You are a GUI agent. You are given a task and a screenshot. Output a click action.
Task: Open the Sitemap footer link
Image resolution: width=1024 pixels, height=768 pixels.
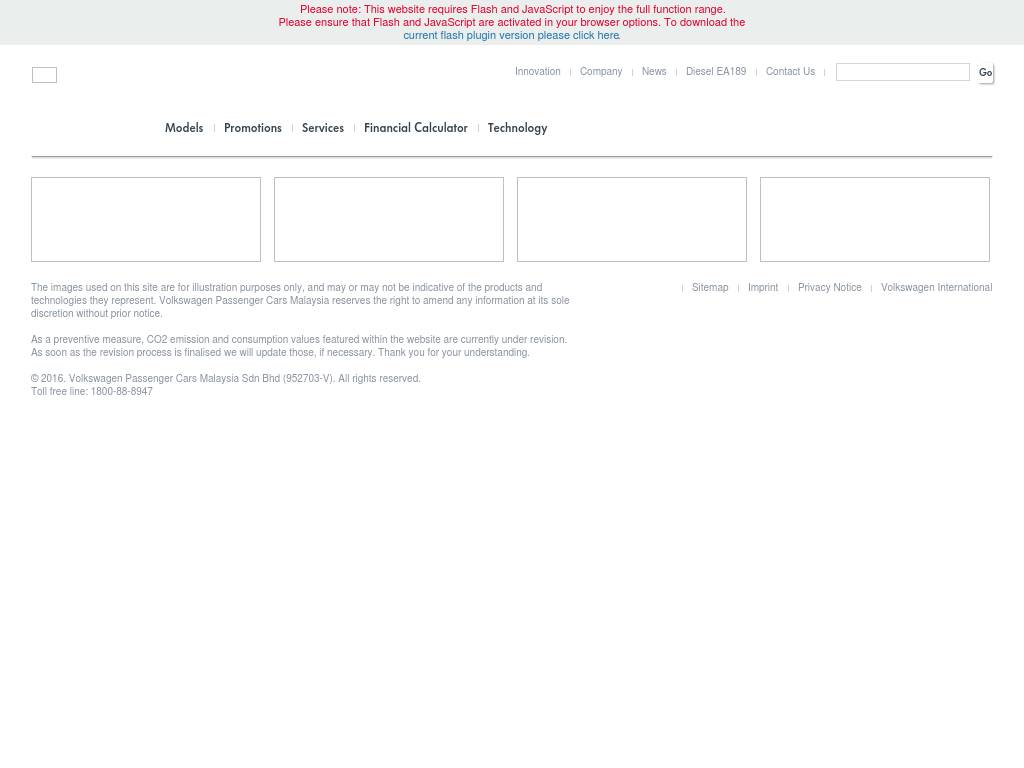pos(710,288)
